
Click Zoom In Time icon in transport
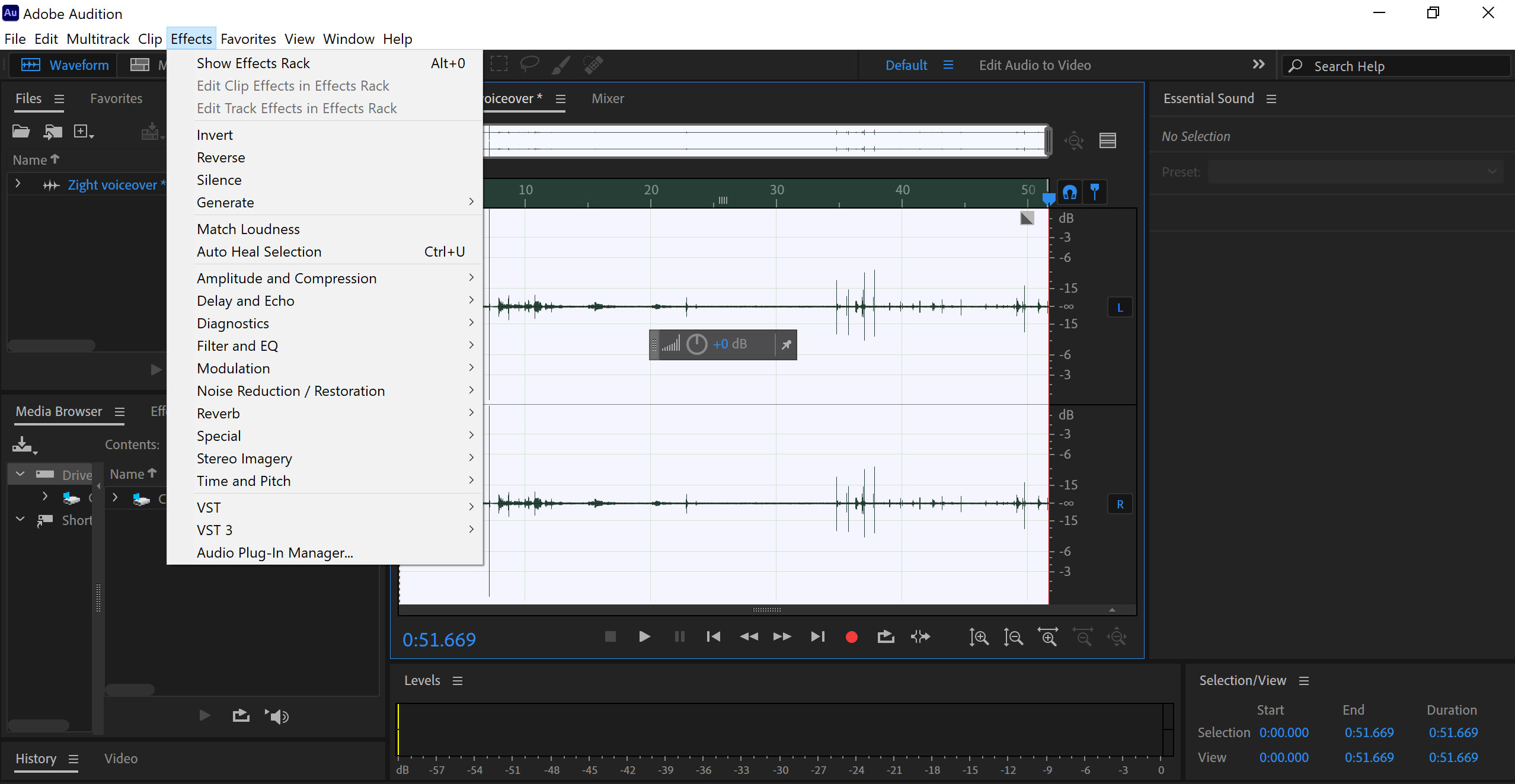tap(1047, 637)
